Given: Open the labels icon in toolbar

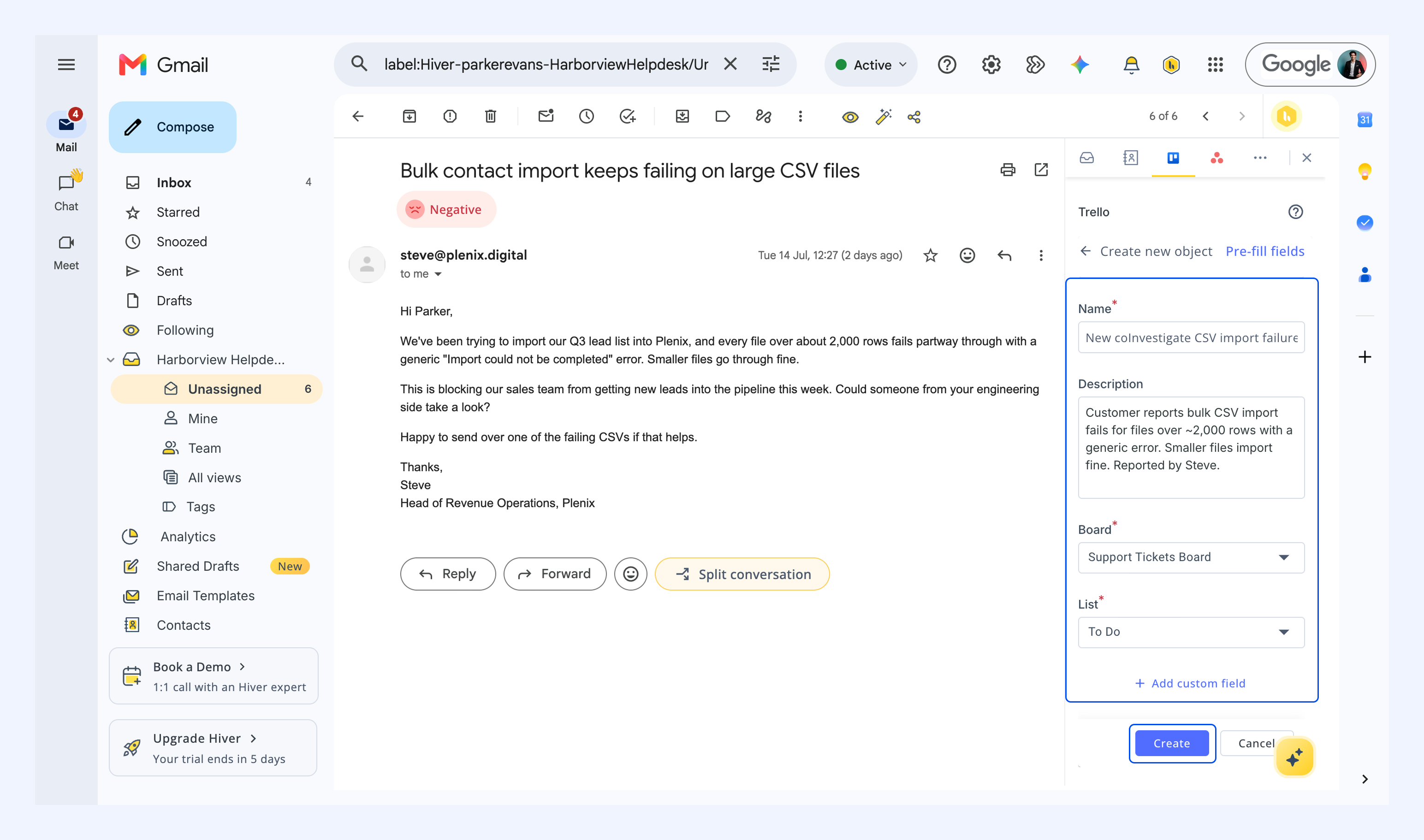Looking at the screenshot, I should pyautogui.click(x=723, y=117).
